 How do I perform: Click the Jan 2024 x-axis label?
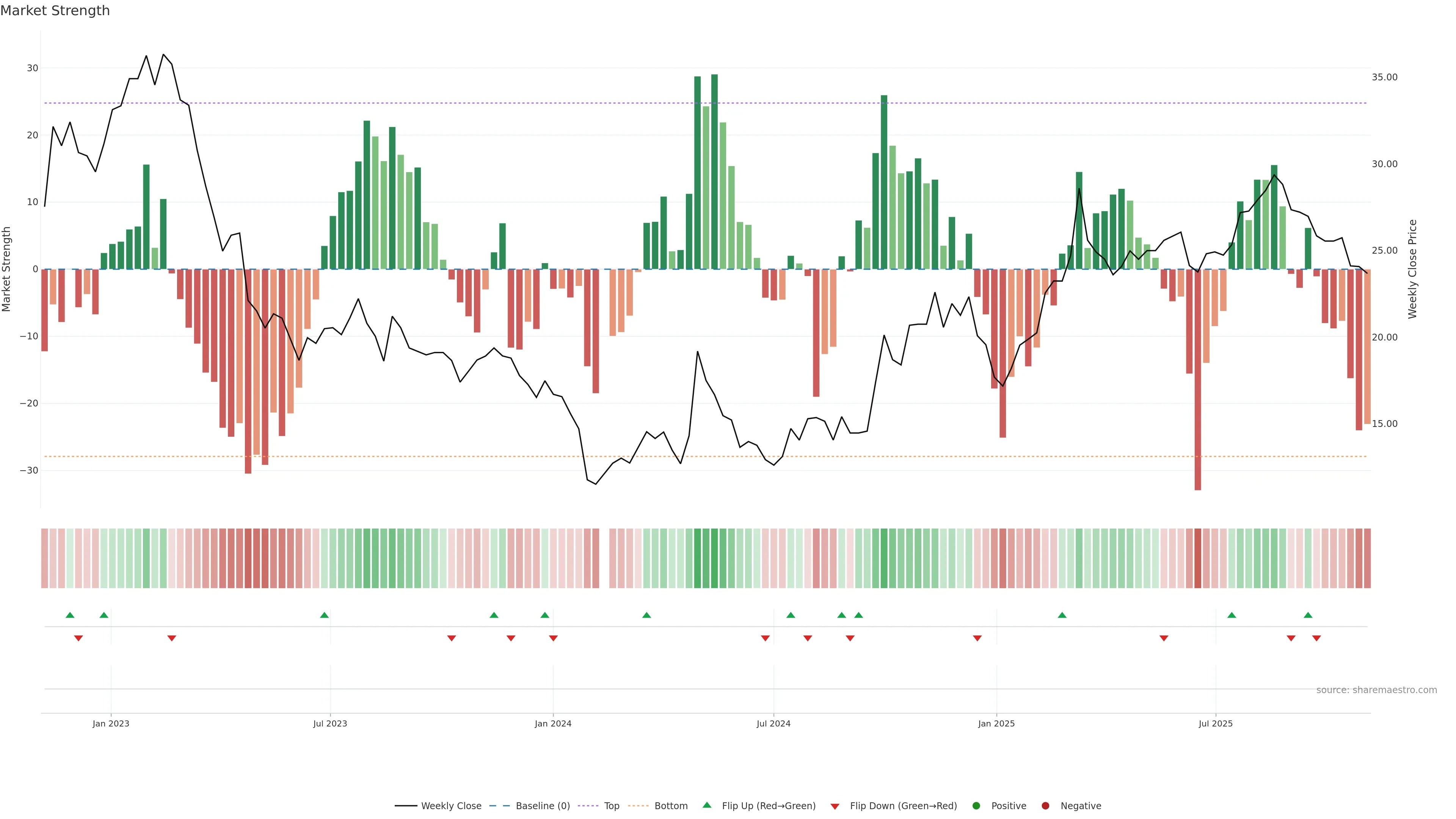(553, 723)
